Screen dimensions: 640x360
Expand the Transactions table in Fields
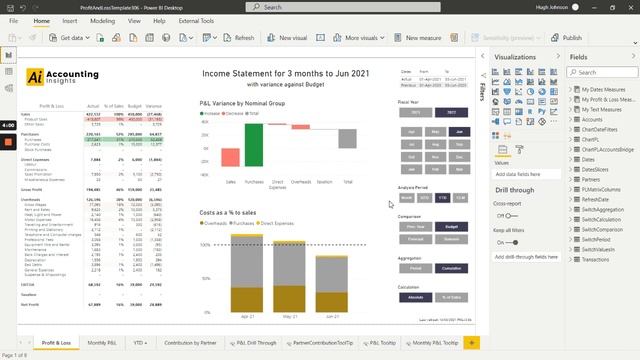(571, 260)
